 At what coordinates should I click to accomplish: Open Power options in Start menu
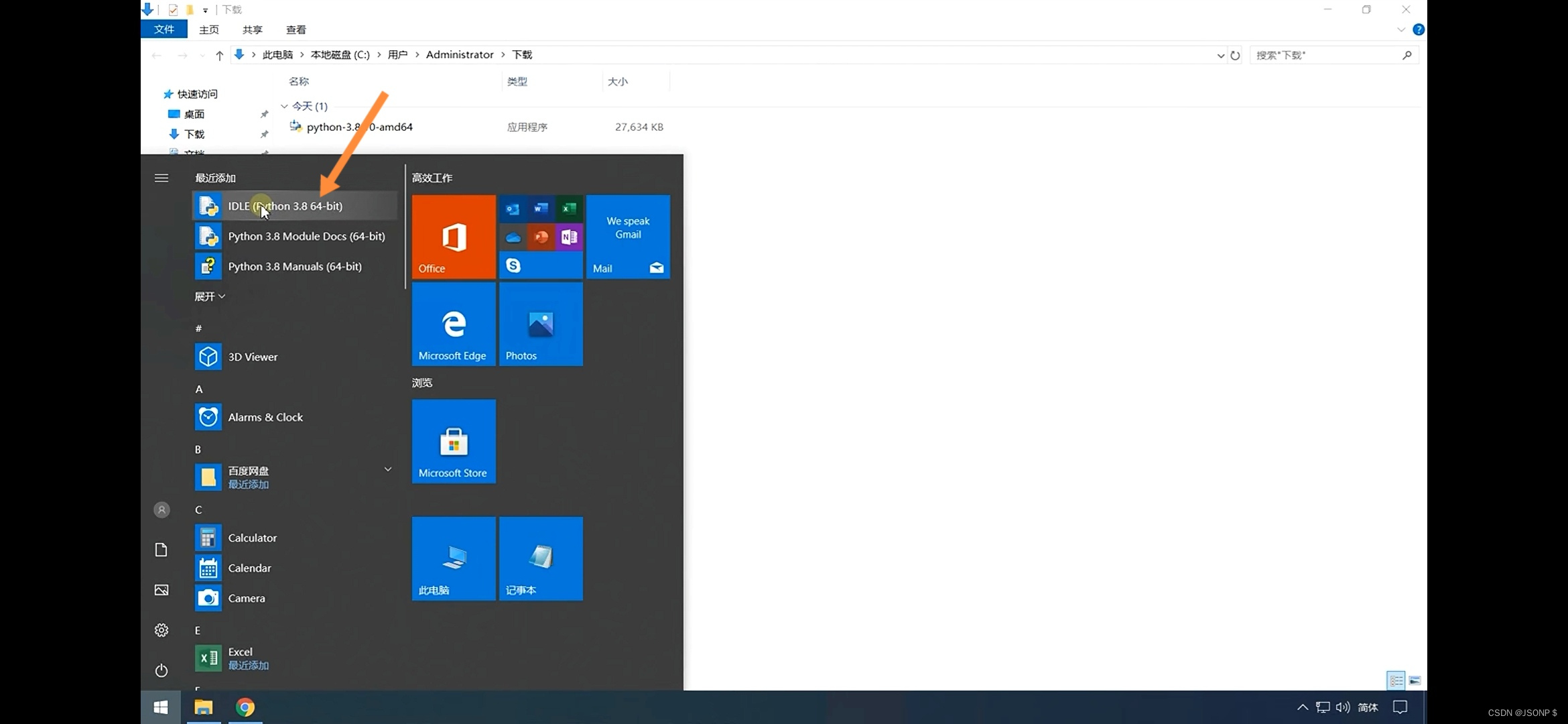click(x=161, y=670)
